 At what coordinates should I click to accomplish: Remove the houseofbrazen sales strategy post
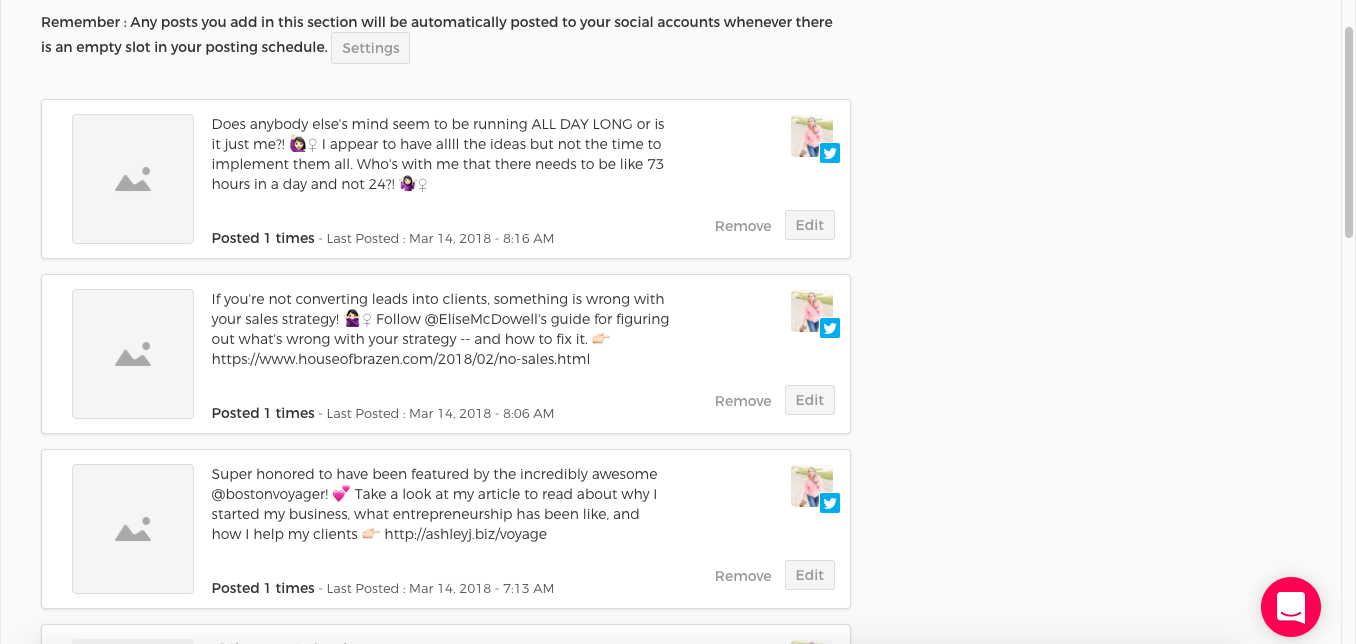pyautogui.click(x=743, y=401)
